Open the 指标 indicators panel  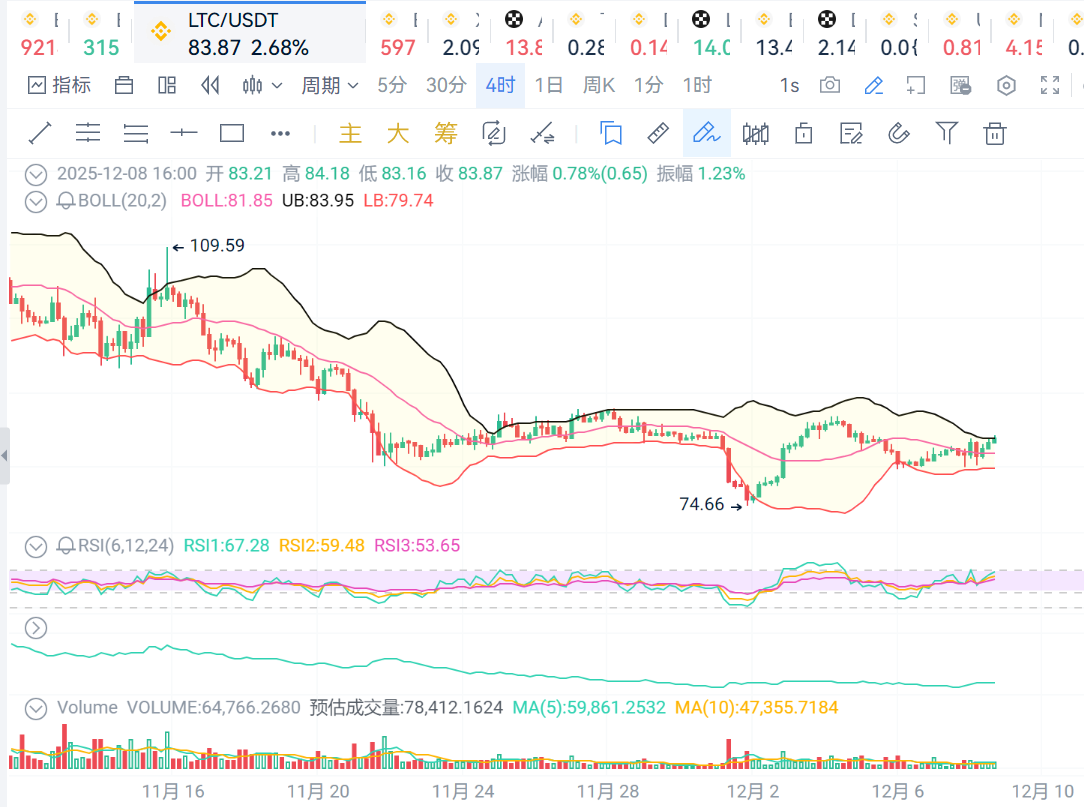pos(59,86)
